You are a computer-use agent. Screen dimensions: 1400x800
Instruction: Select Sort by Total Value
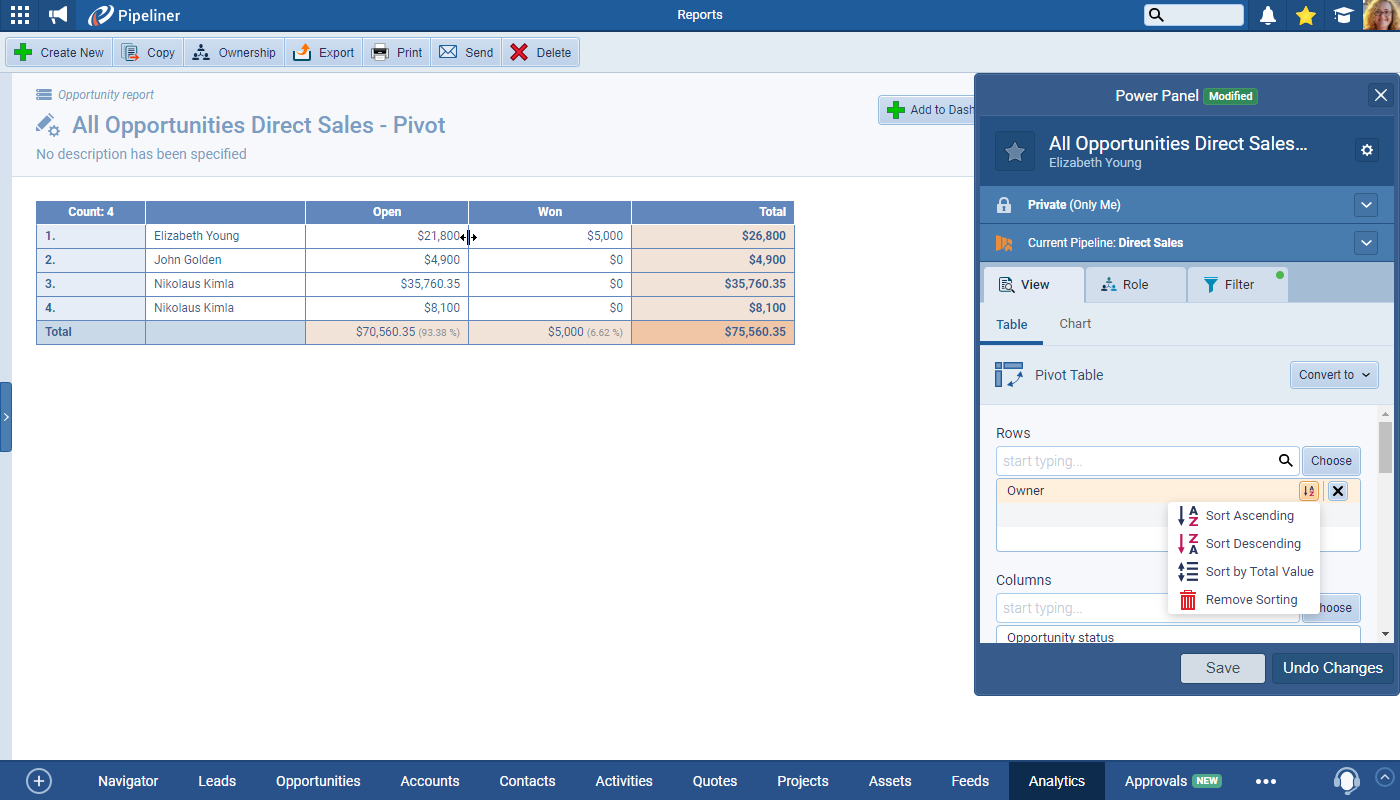[1258, 572]
